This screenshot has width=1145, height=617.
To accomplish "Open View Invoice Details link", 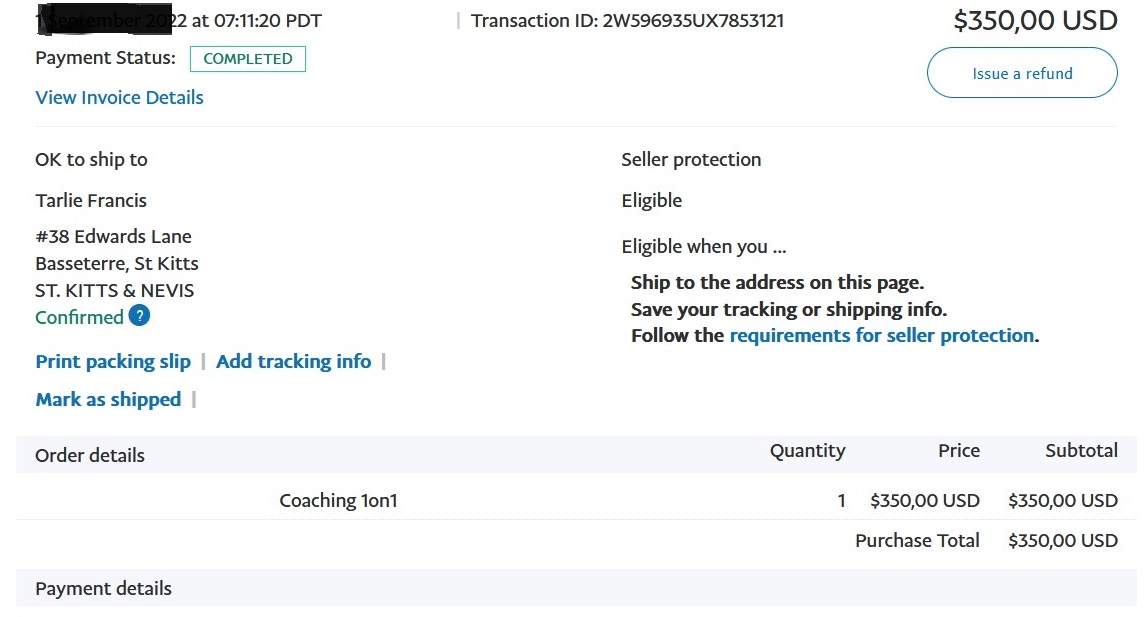I will pyautogui.click(x=120, y=98).
